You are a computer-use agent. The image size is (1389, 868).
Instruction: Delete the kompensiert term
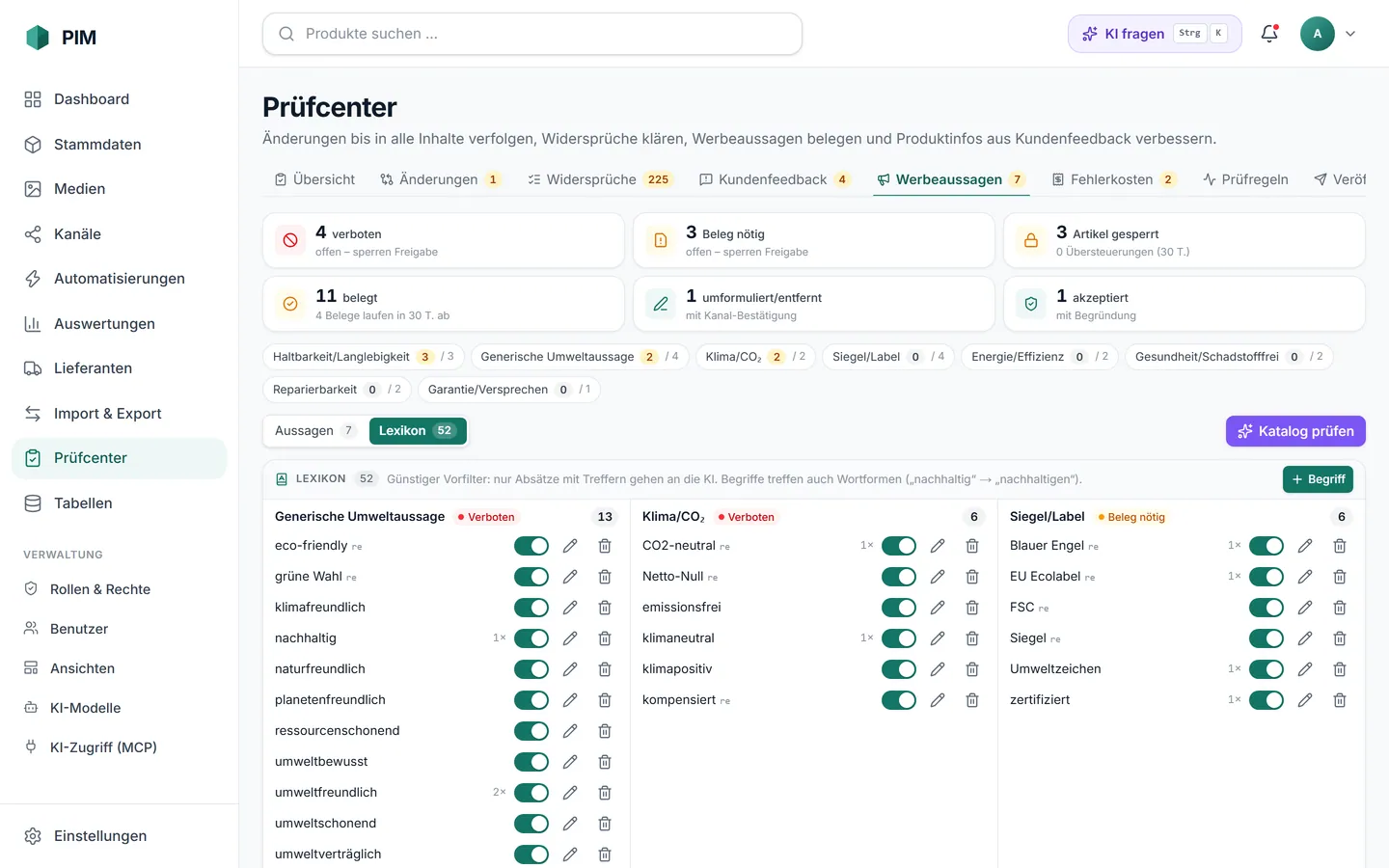pyautogui.click(x=972, y=700)
